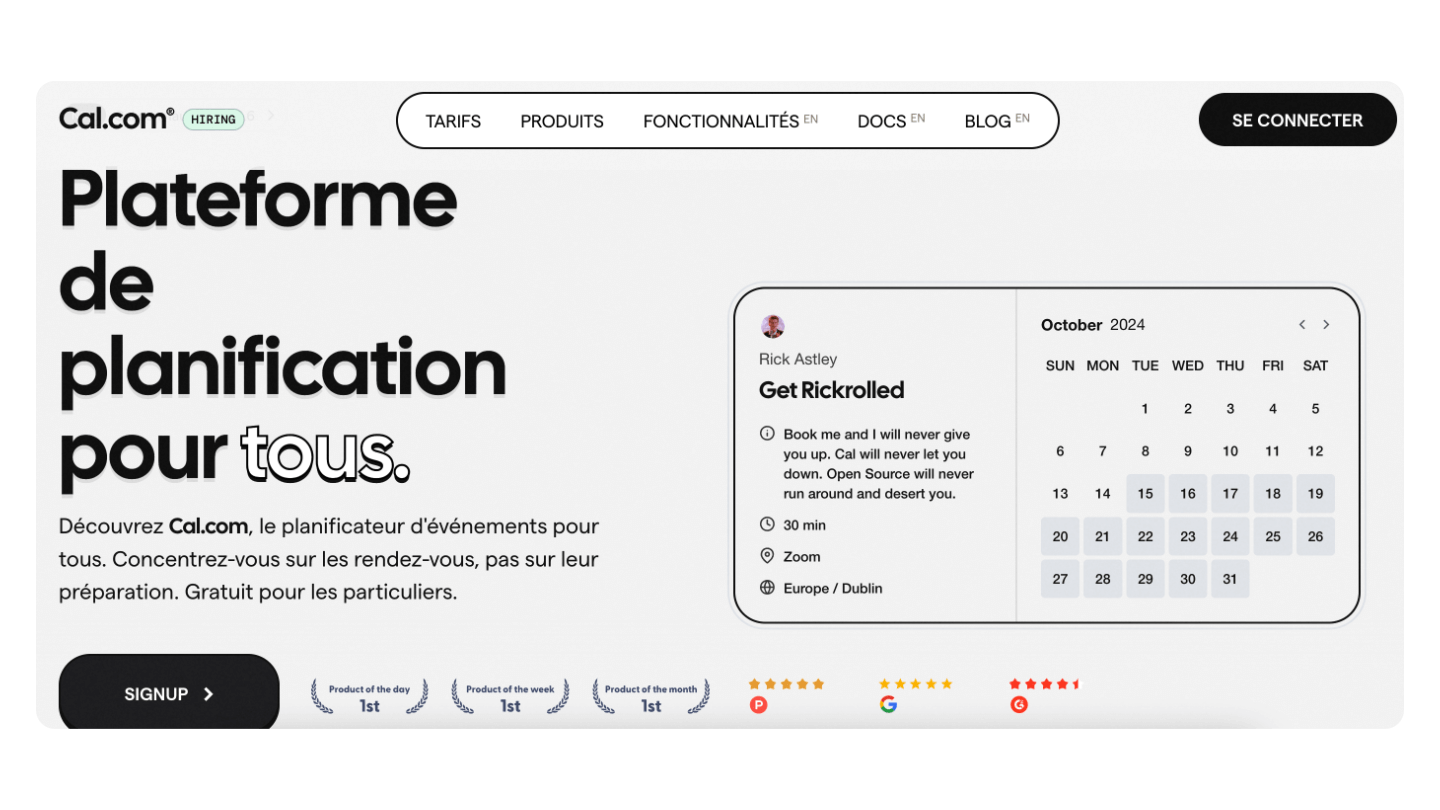1440x810 pixels.
Task: Go to next month in calendar
Action: tap(1326, 324)
